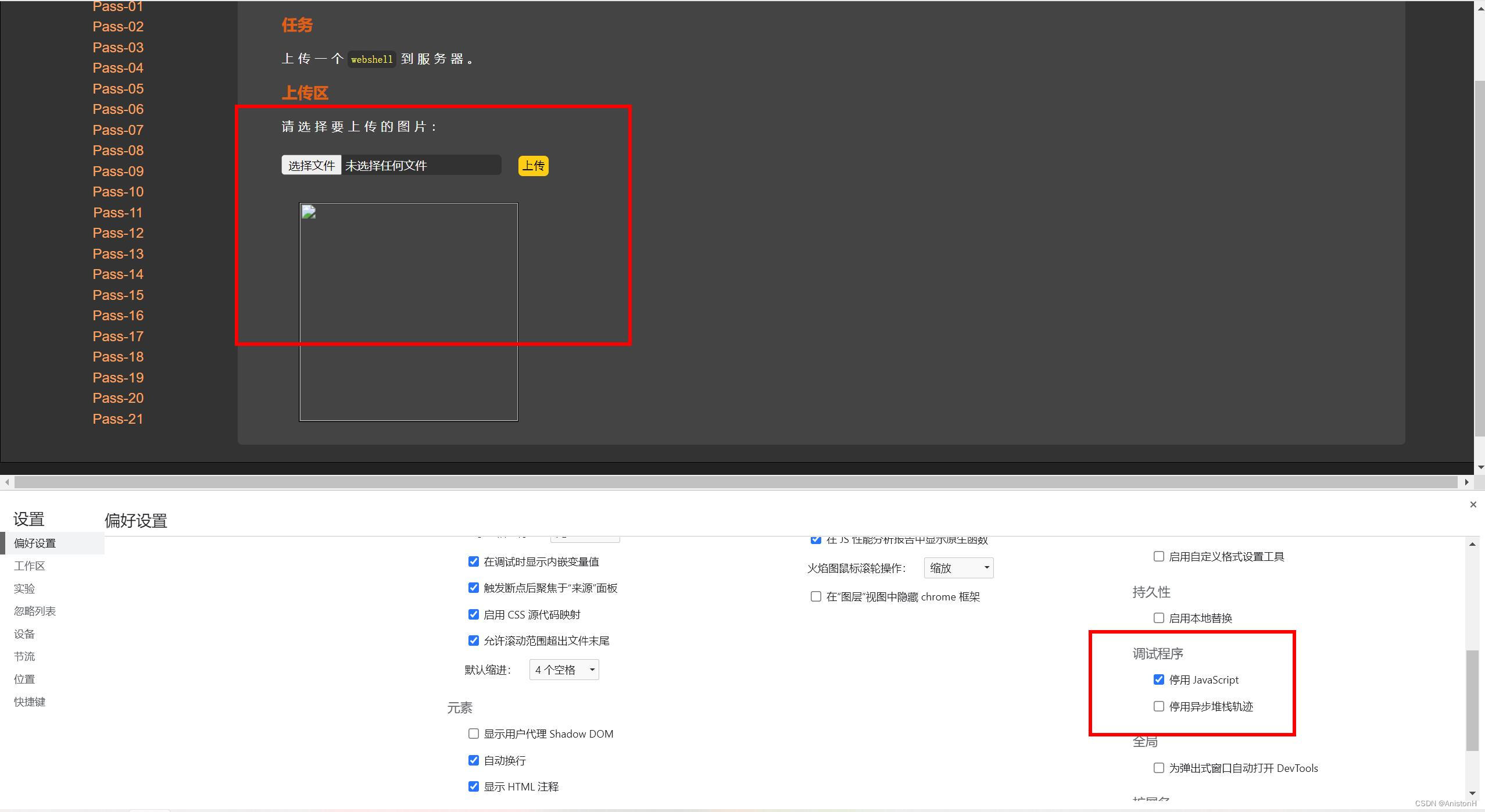1485x812 pixels.
Task: Uncheck 显示 HTML 注释 option
Action: pyautogui.click(x=473, y=786)
